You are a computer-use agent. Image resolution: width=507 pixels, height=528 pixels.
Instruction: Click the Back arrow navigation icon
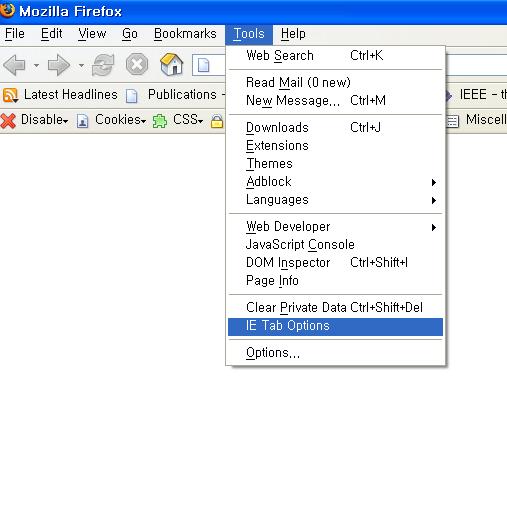tap(14, 65)
